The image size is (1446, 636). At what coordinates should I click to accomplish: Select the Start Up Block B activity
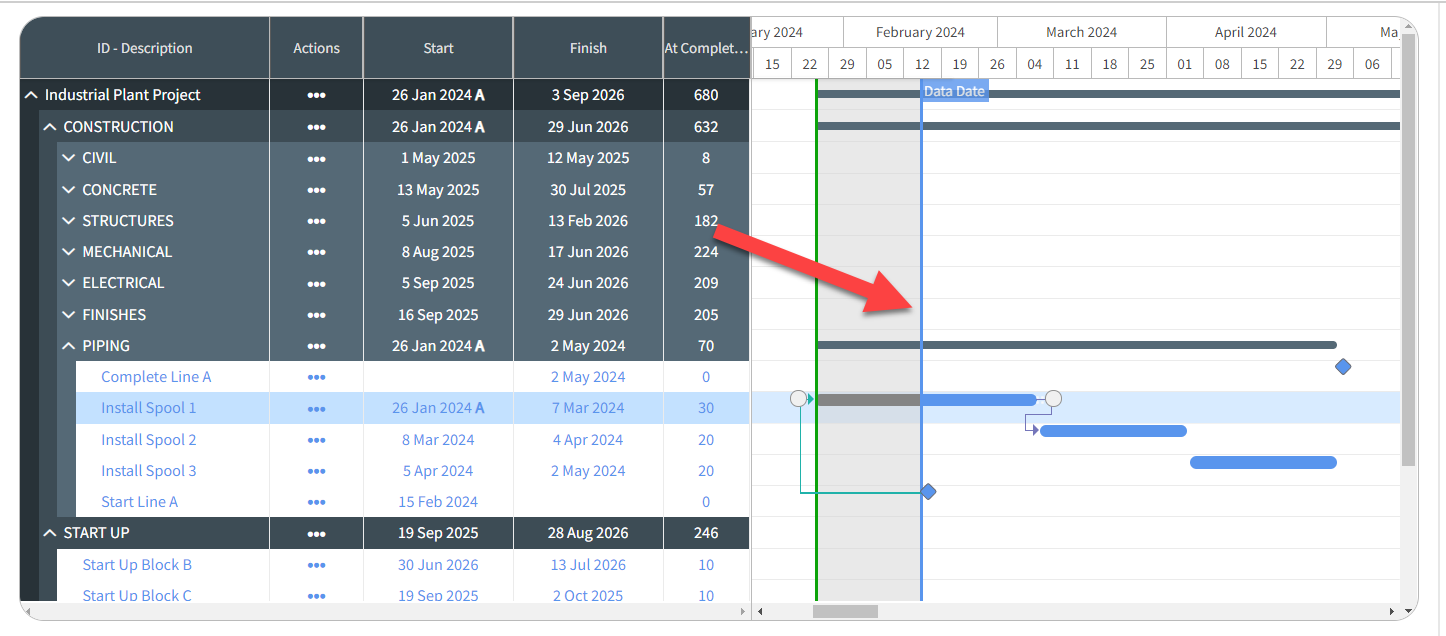pos(137,565)
